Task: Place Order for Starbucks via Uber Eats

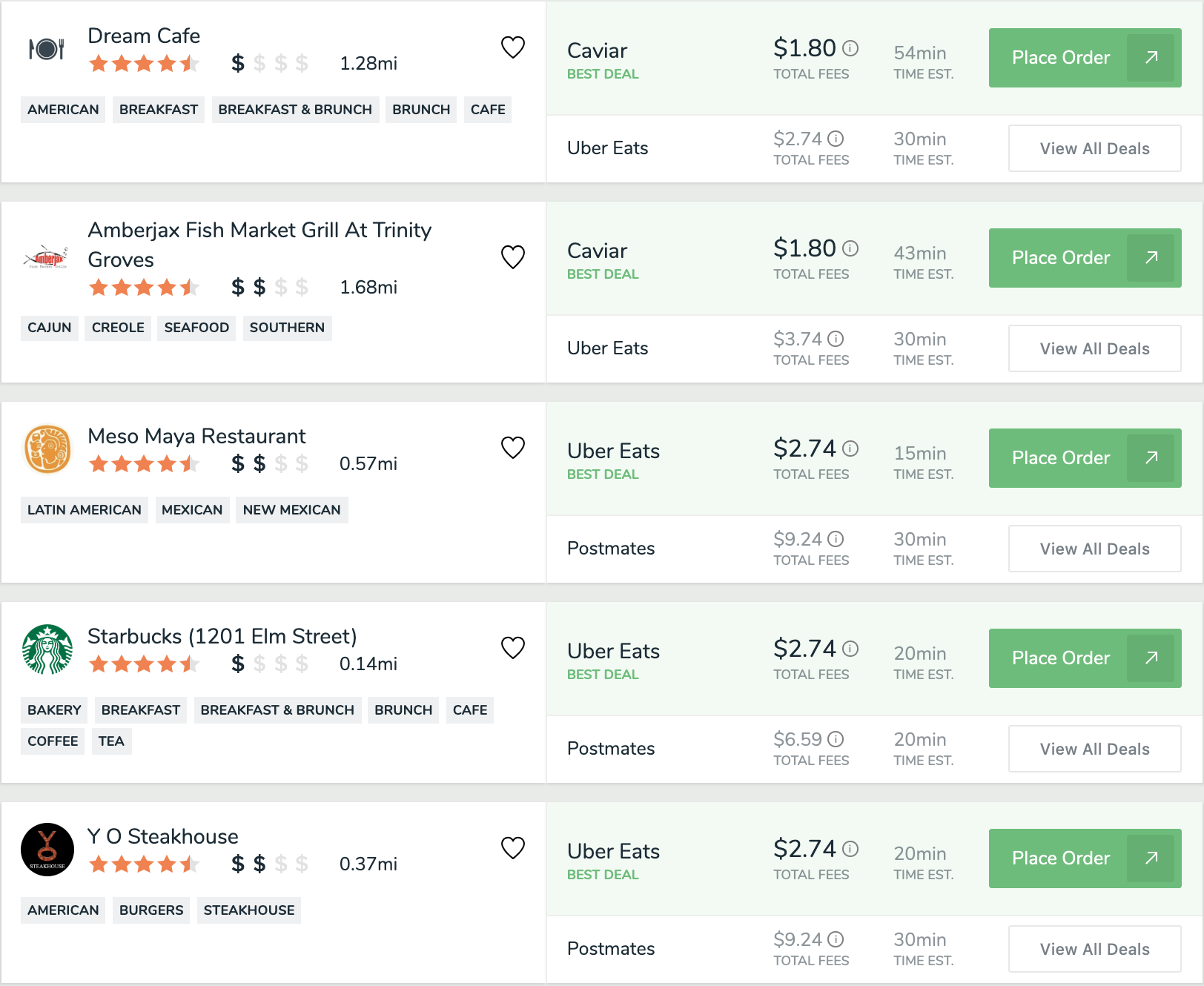Action: (1085, 658)
